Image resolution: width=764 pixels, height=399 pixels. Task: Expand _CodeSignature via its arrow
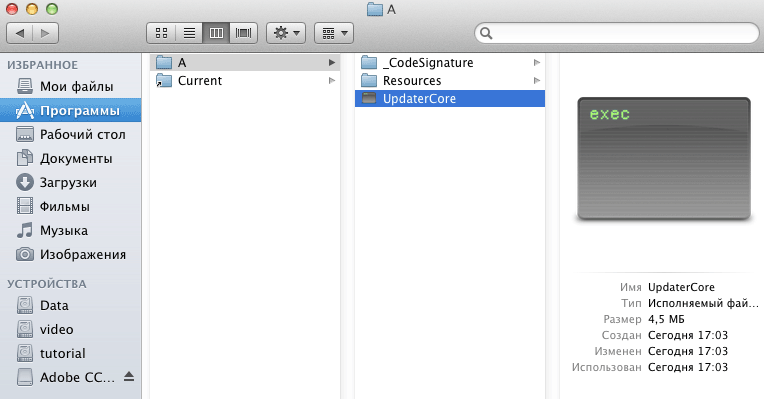[x=536, y=62]
